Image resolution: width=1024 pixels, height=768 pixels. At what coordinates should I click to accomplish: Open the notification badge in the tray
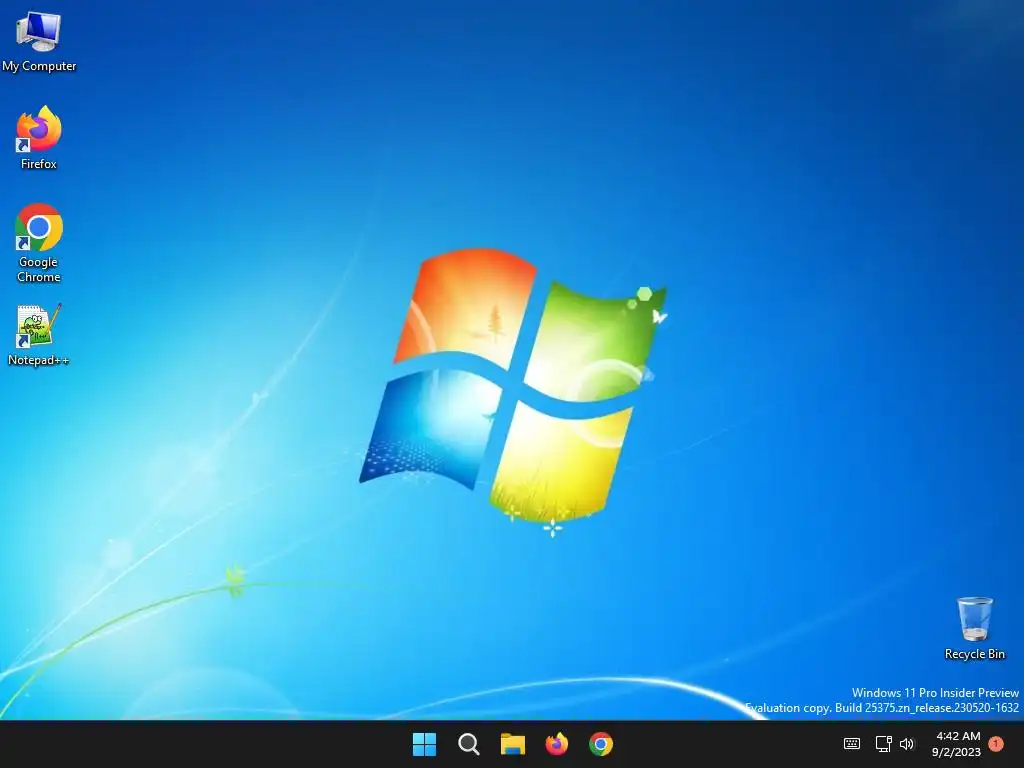996,744
